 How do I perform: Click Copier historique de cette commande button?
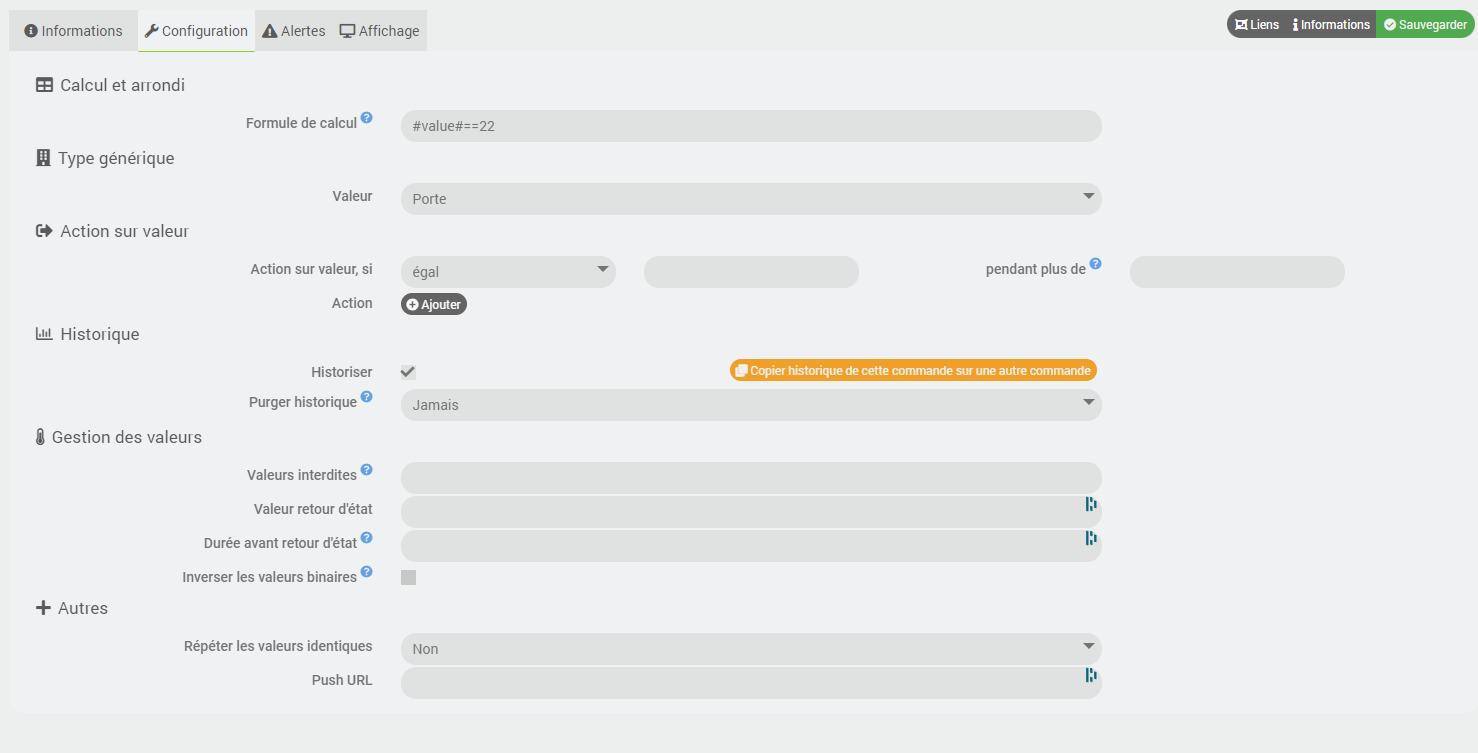913,370
